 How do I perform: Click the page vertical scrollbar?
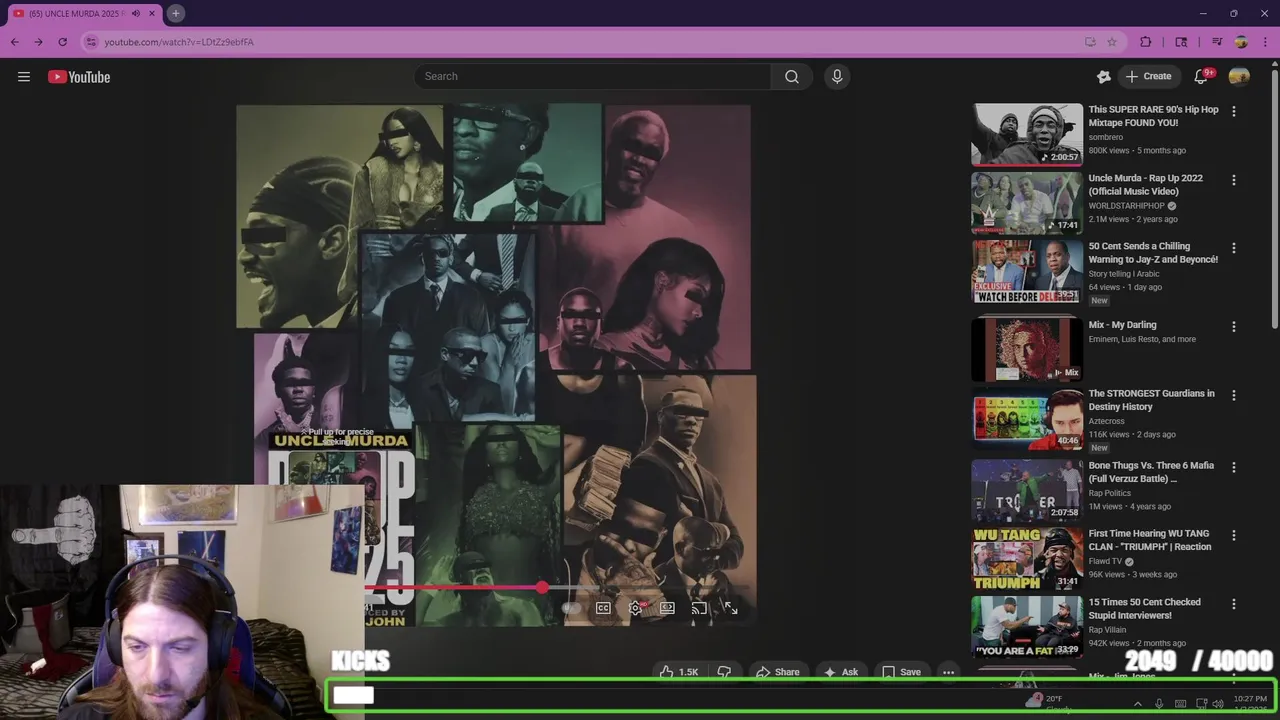point(1275,200)
